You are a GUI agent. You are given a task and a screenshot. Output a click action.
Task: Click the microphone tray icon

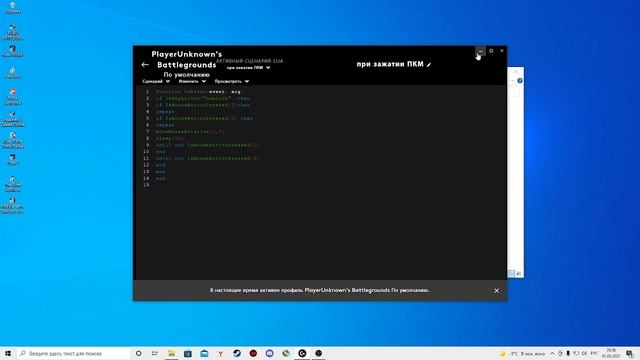point(568,353)
